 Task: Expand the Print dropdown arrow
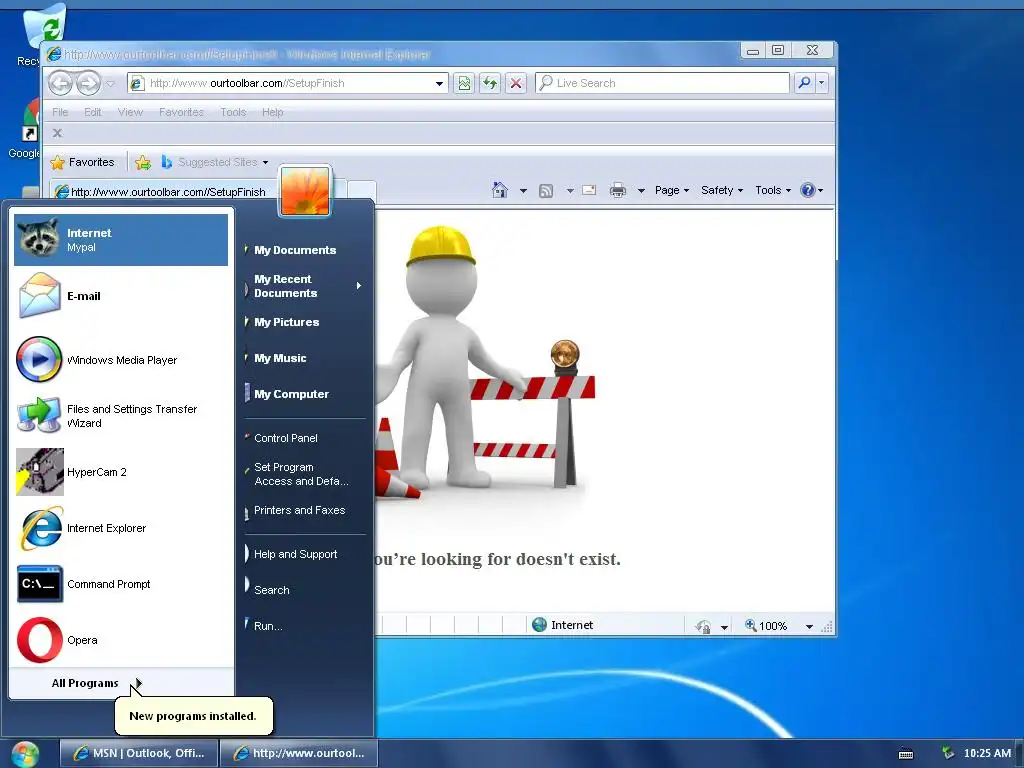point(641,191)
